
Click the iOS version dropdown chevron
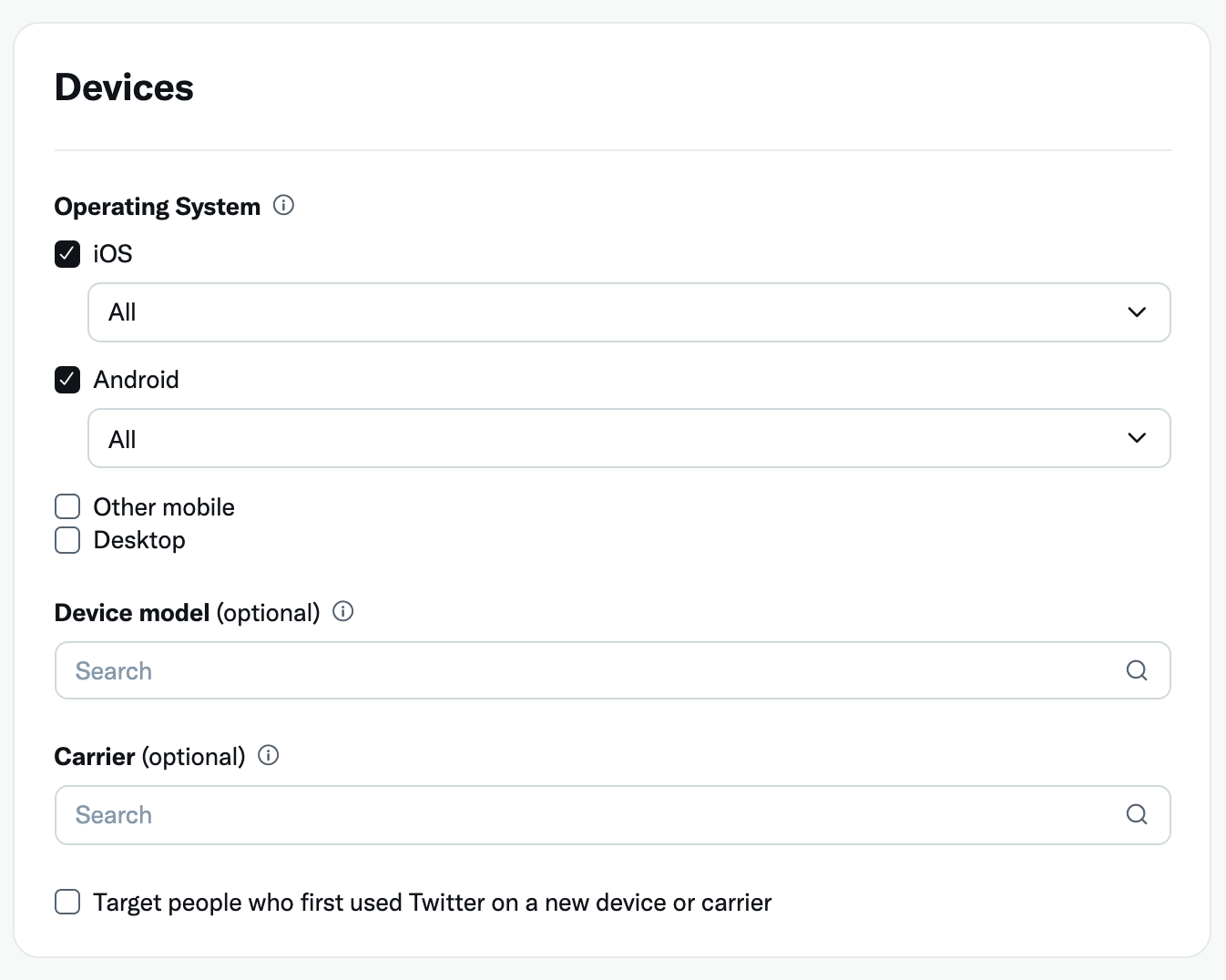click(x=1137, y=311)
